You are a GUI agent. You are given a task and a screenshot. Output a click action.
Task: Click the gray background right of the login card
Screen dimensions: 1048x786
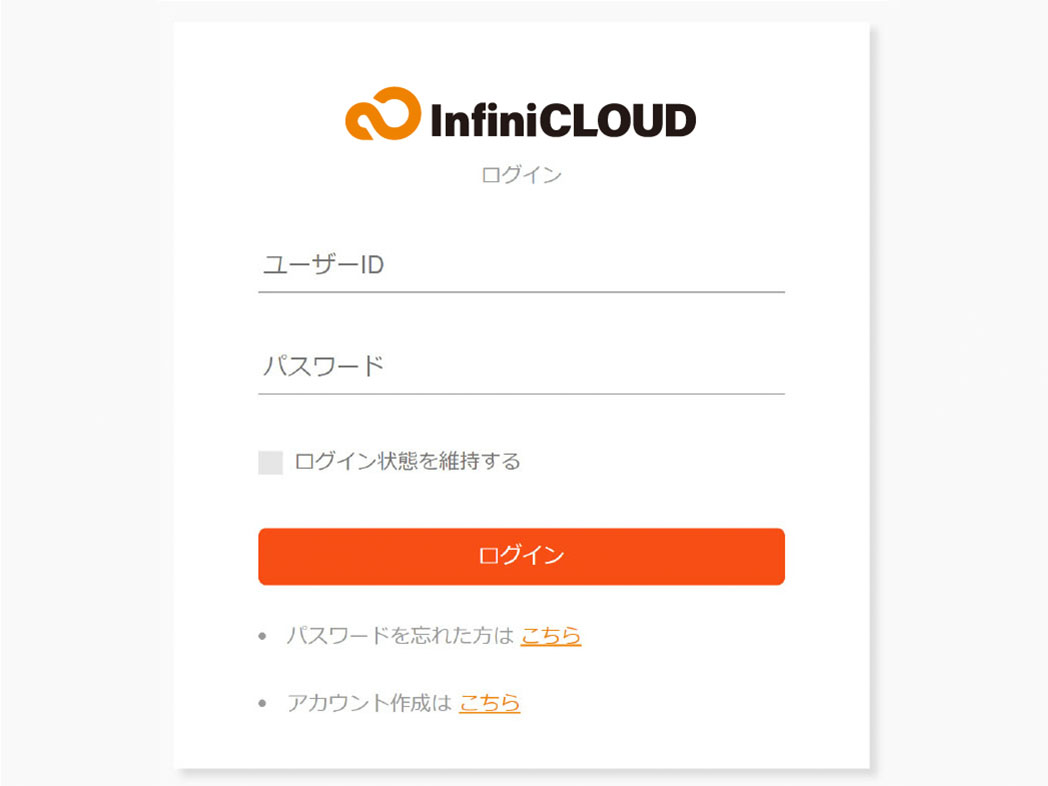tap(959, 393)
